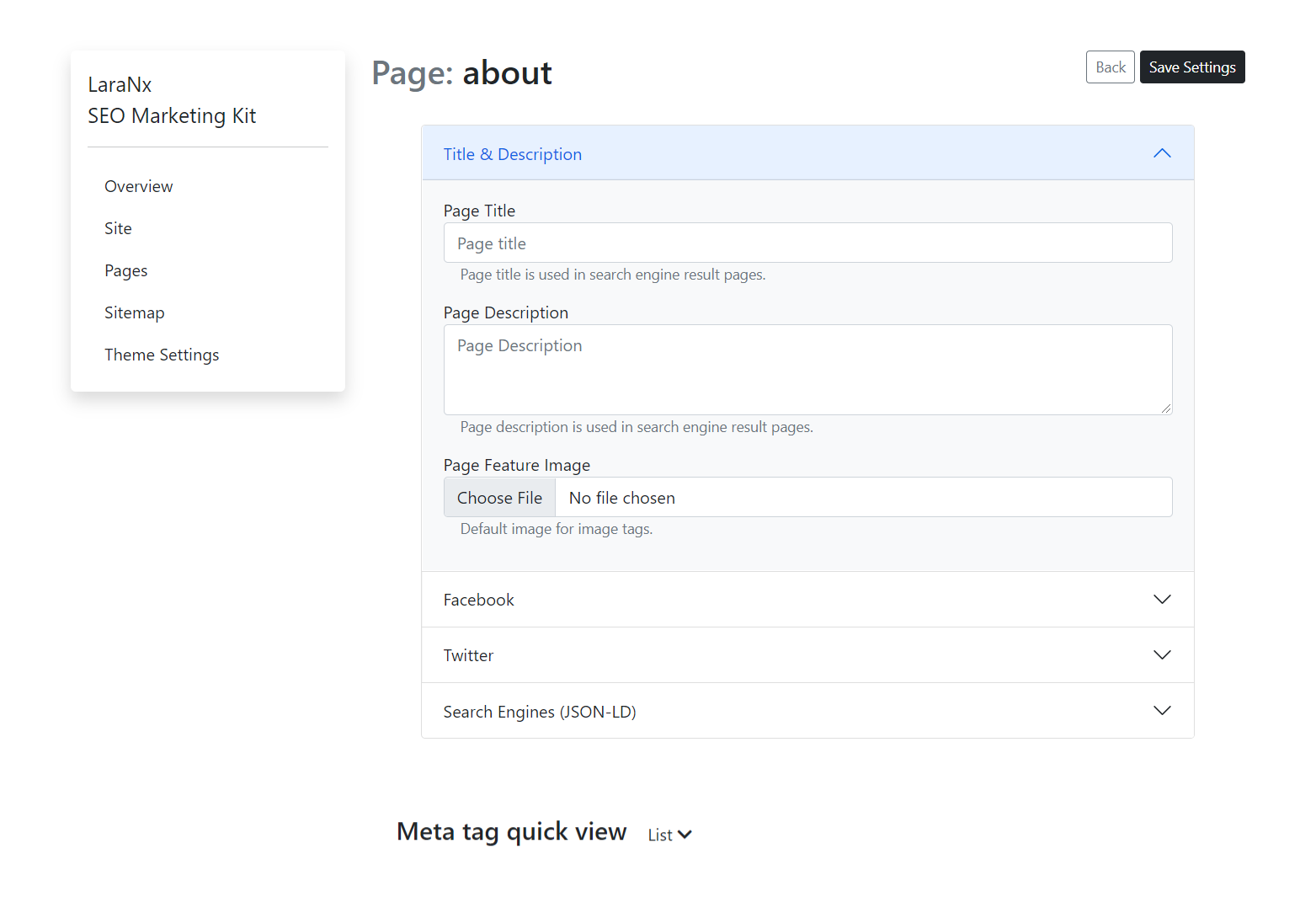Open the List dropdown beside Meta tag quick view
The height and width of the screenshot is (913, 1316).
[x=669, y=834]
